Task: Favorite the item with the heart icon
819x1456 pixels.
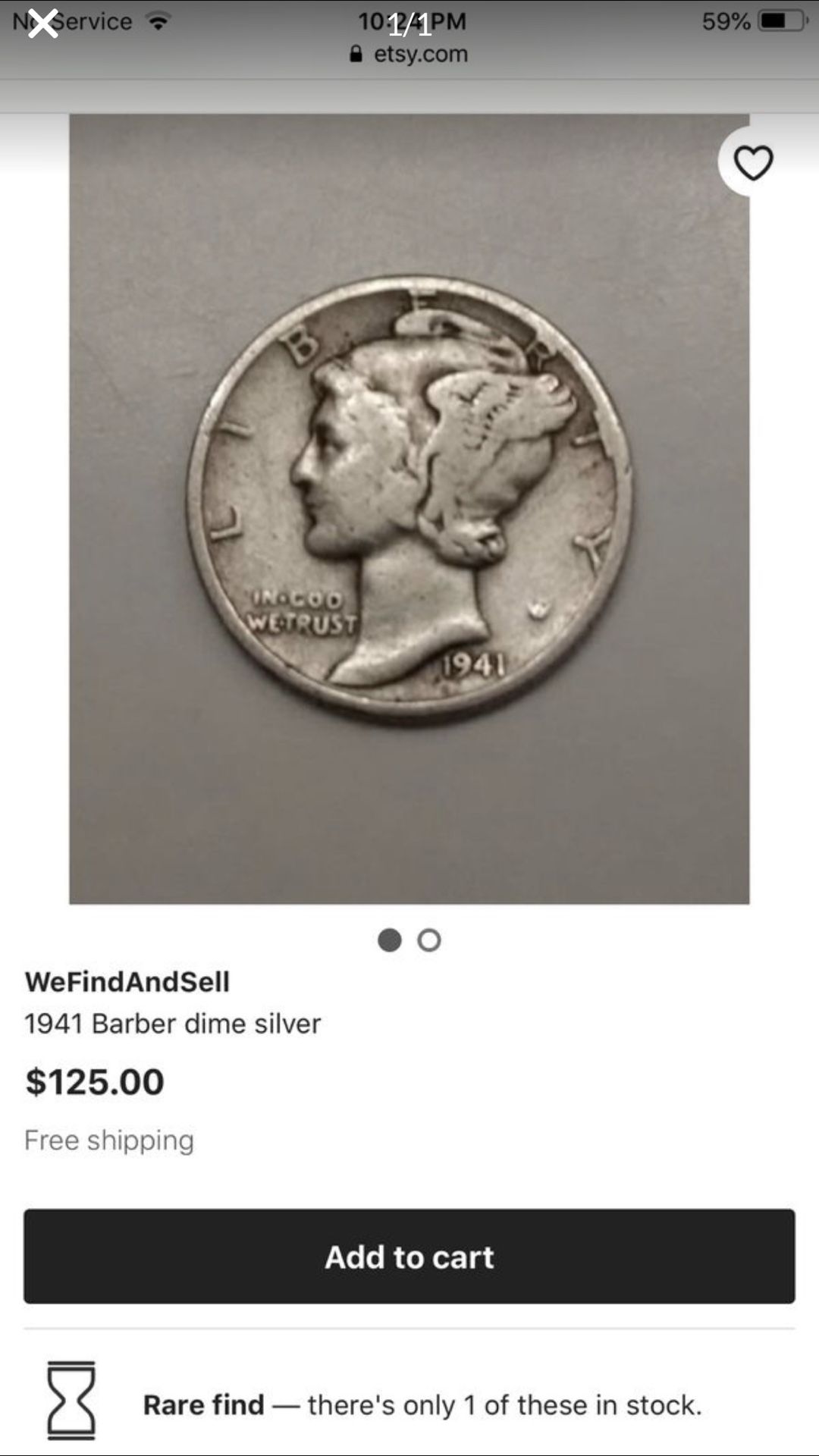Action: pos(753,162)
